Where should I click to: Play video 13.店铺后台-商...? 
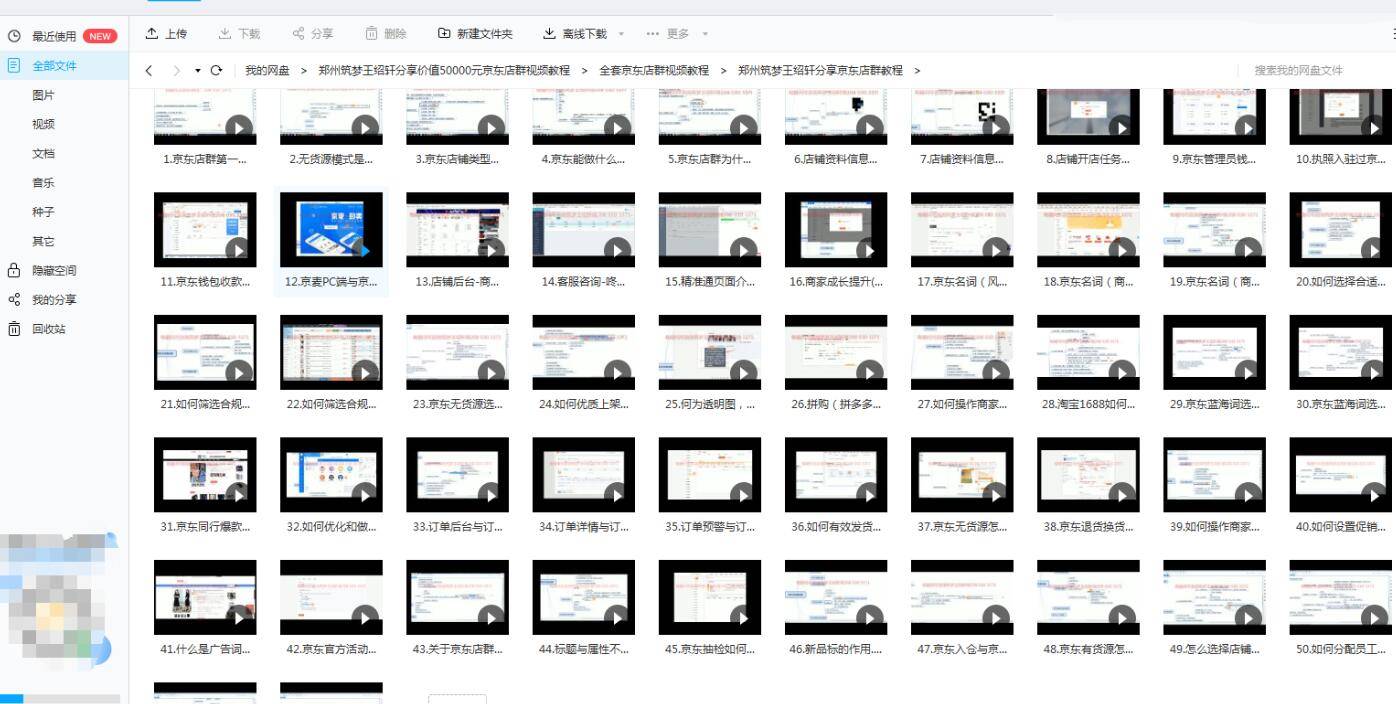(491, 250)
